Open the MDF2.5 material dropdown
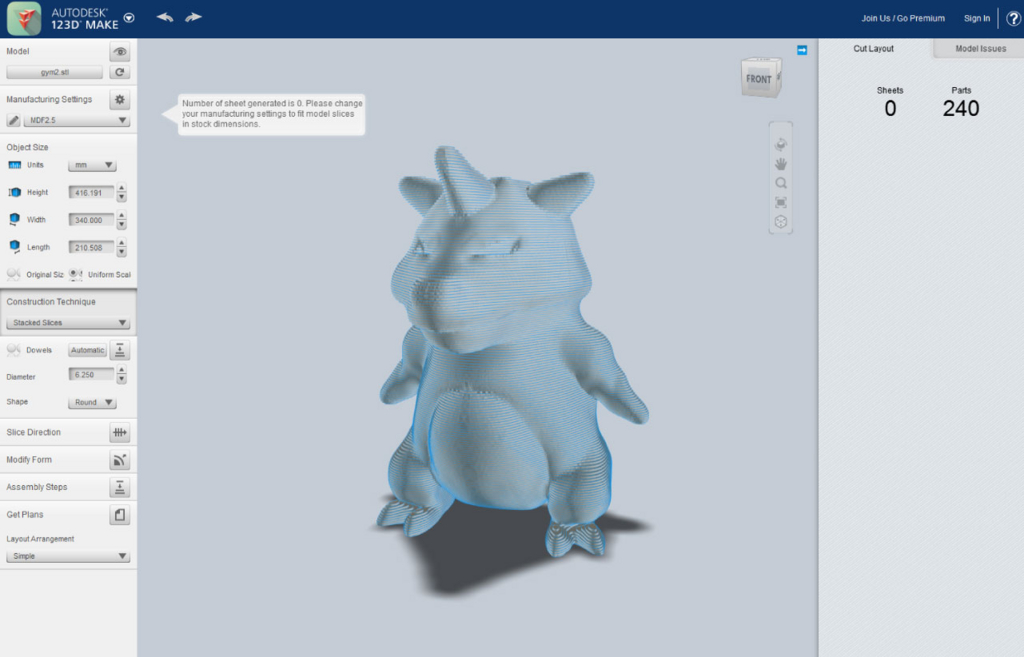Viewport: 1024px width, 657px height. pos(77,120)
